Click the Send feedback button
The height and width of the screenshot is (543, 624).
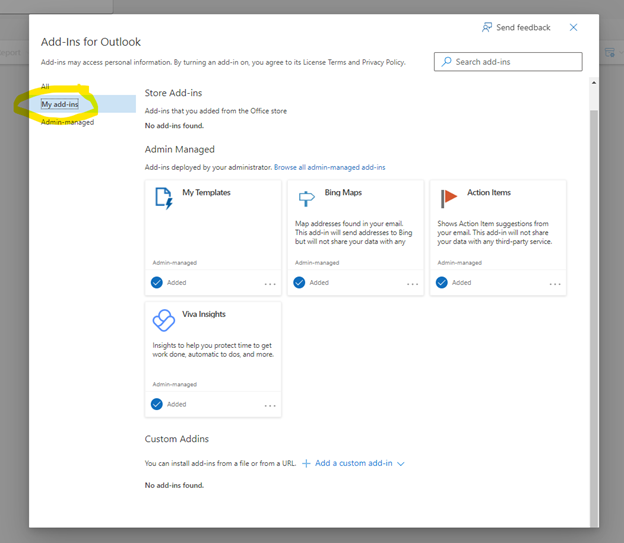tap(516, 27)
